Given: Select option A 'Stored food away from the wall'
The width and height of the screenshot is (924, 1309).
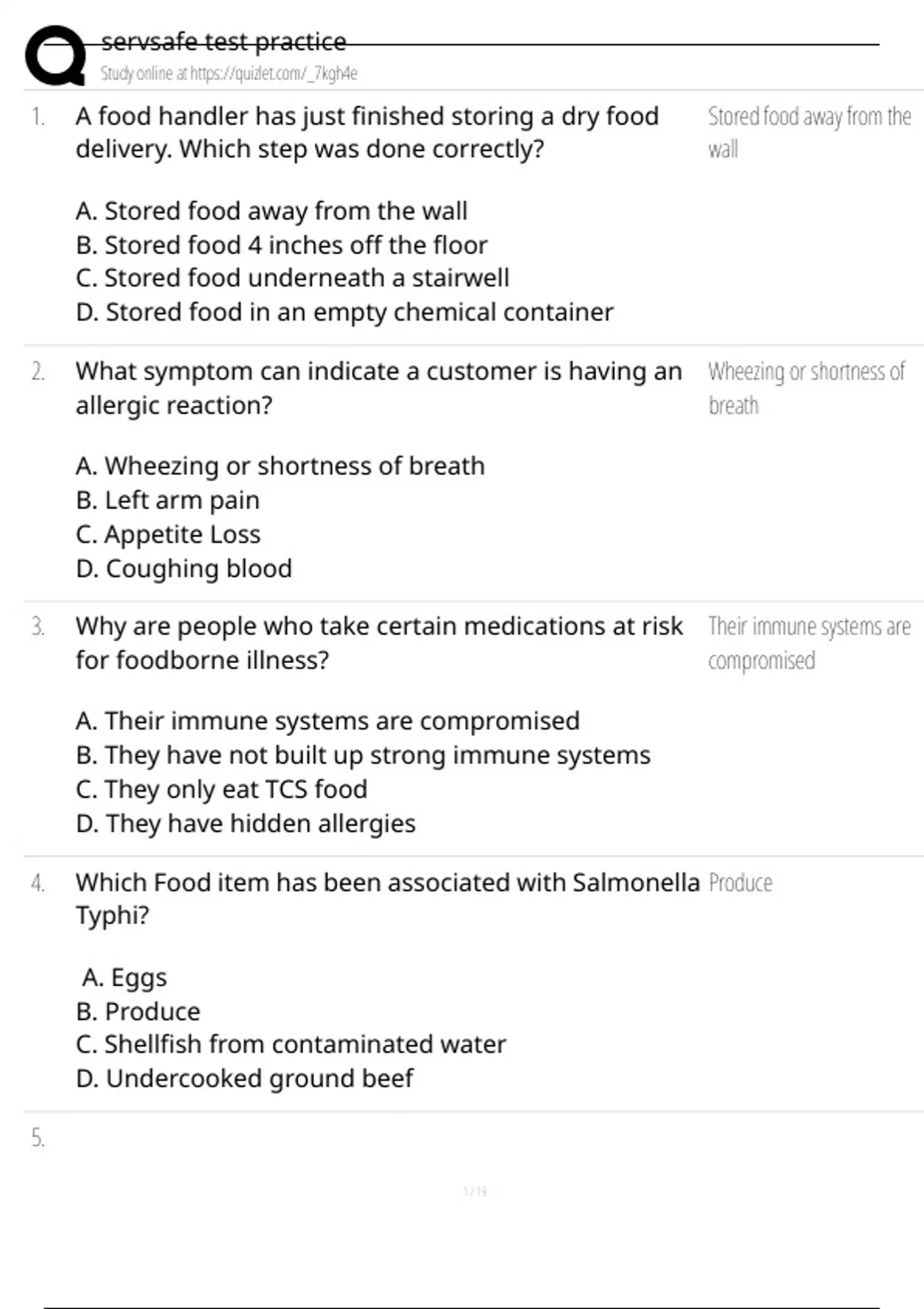Looking at the screenshot, I should click(x=271, y=211).
